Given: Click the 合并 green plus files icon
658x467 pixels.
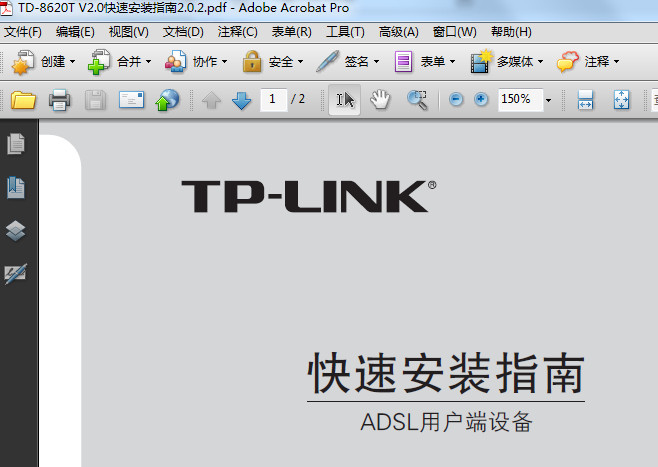Looking at the screenshot, I should pyautogui.click(x=99, y=62).
